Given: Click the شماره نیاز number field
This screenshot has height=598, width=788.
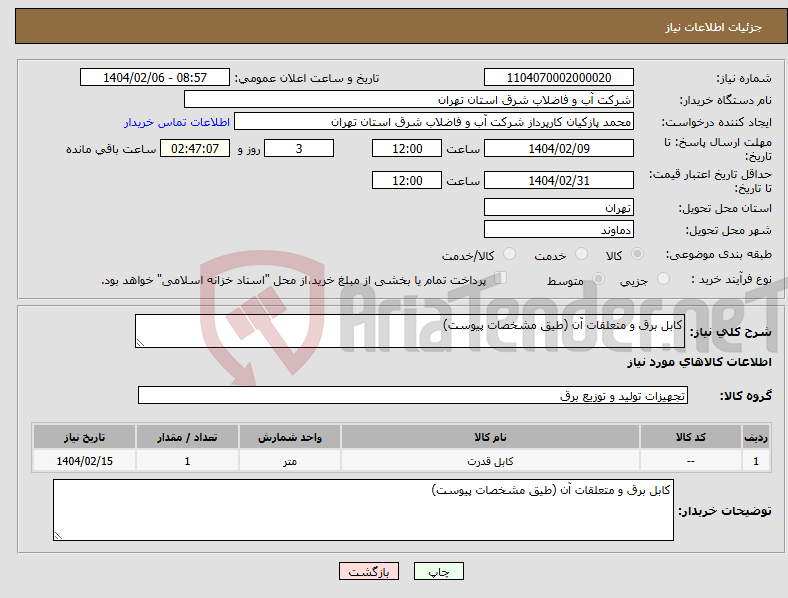Looking at the screenshot, I should pos(559,77).
